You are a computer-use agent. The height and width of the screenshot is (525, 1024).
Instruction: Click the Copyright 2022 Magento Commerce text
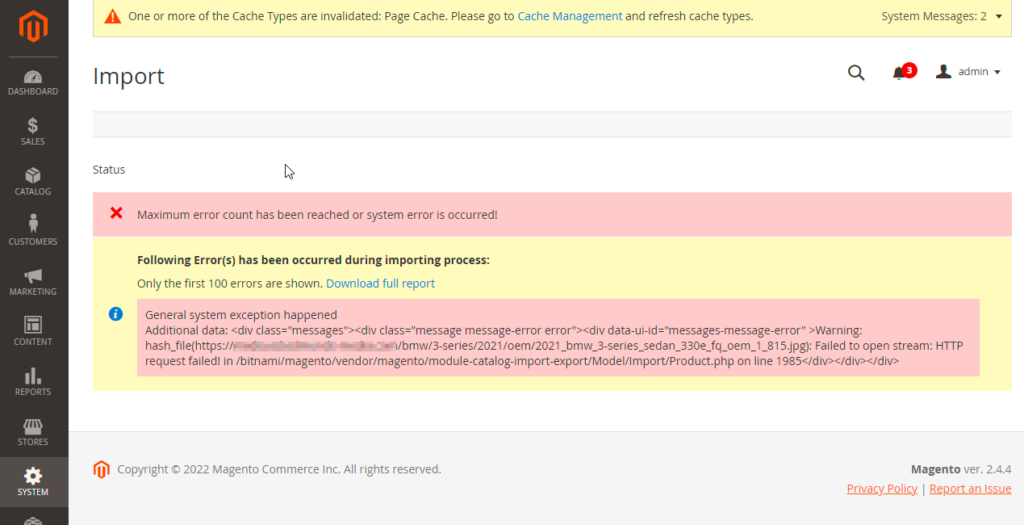point(279,469)
